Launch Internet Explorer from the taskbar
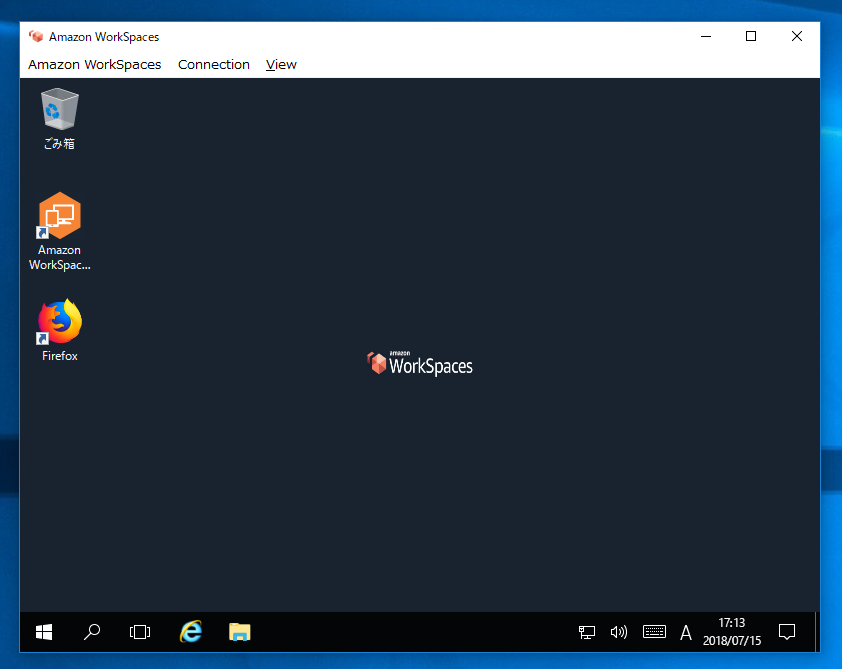Screen dimensions: 842x669 tap(190, 632)
